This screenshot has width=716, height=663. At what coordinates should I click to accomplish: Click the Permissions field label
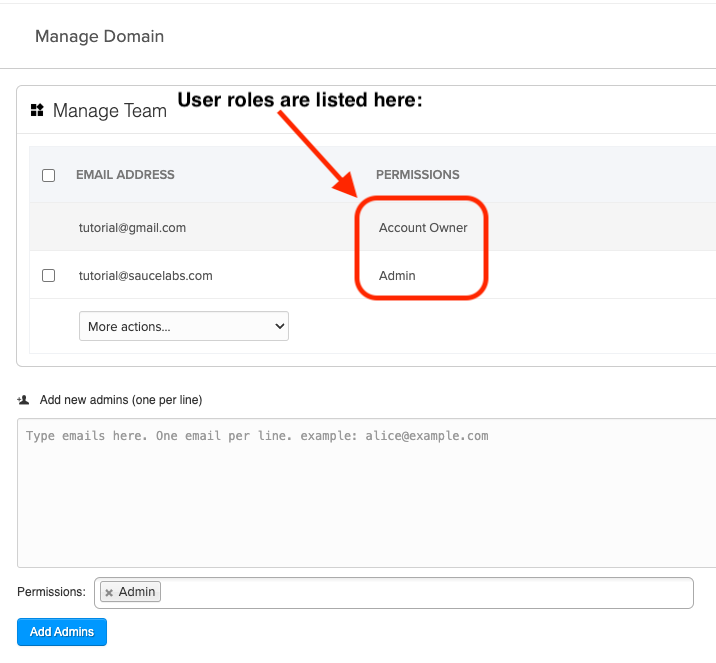51,592
